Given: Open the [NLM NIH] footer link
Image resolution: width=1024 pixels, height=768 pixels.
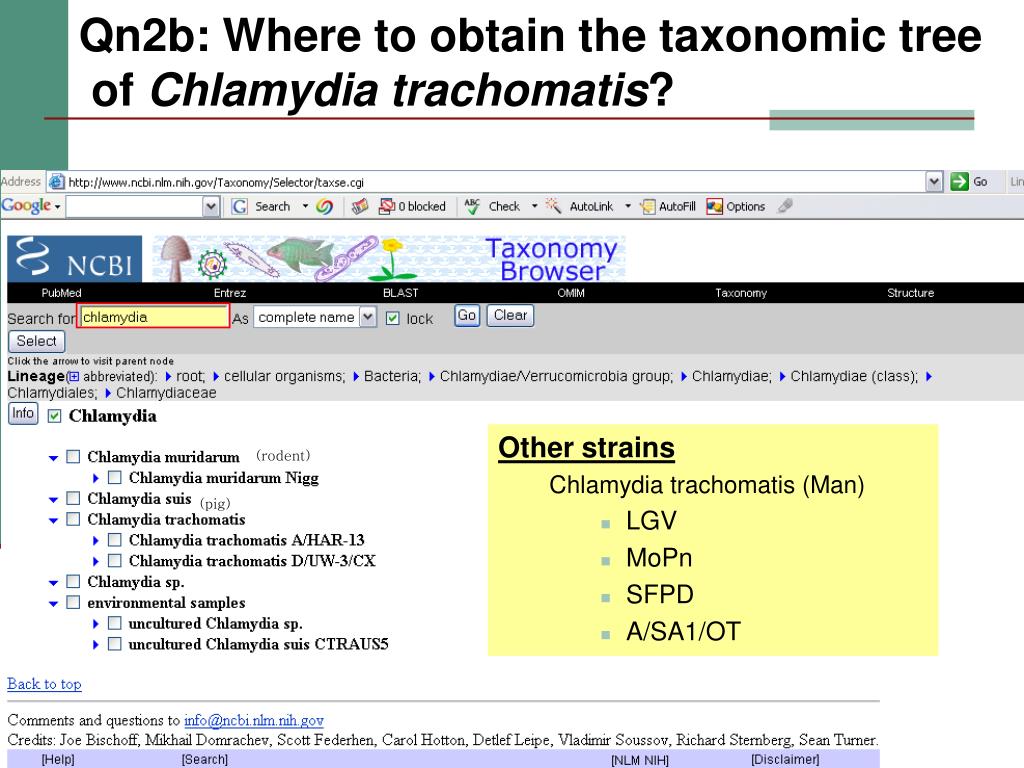Looking at the screenshot, I should 640,760.
